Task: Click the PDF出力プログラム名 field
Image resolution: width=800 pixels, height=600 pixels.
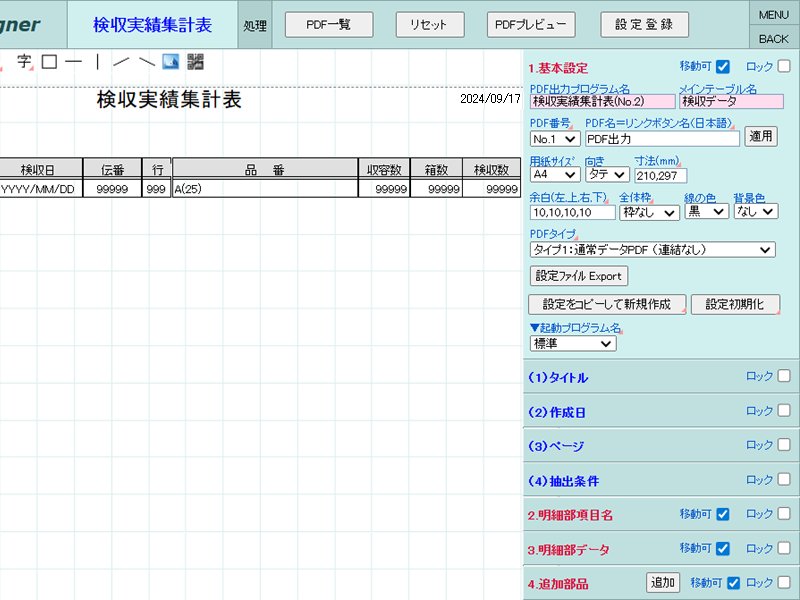Action: click(602, 102)
